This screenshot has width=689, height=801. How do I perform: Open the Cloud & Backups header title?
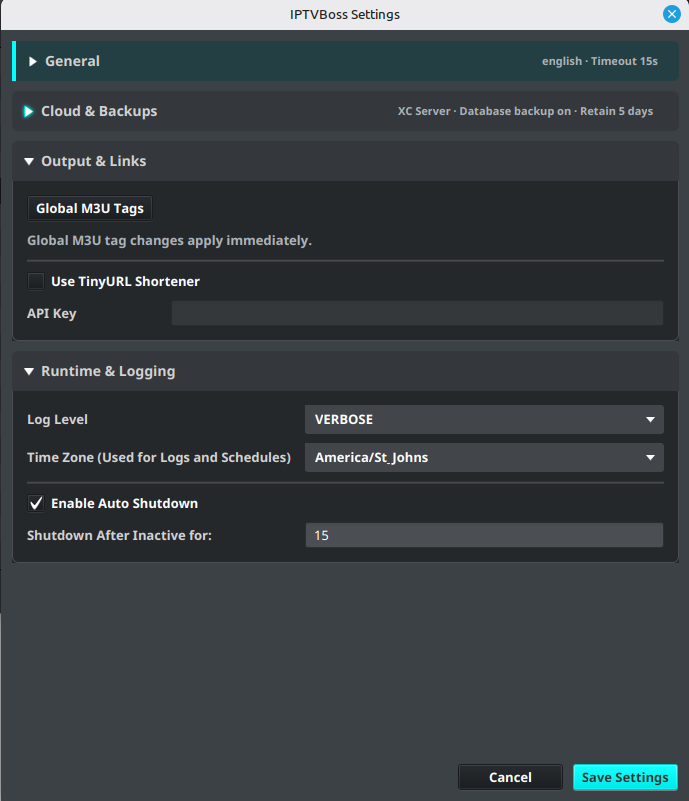click(99, 111)
